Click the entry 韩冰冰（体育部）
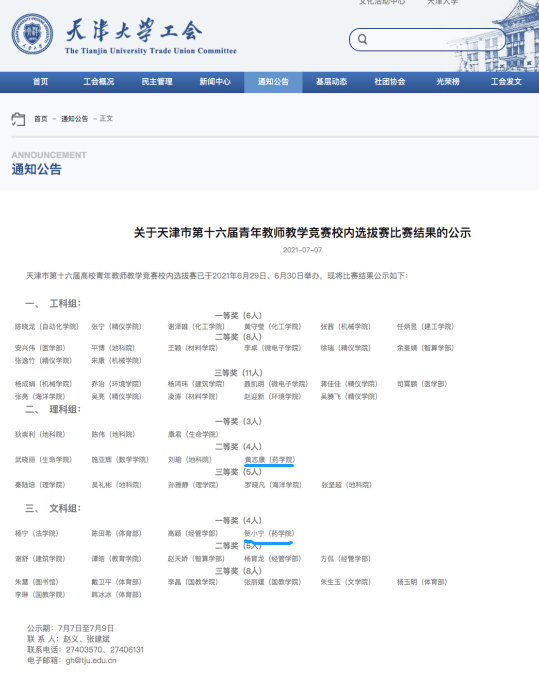539x690 pixels. (117, 595)
